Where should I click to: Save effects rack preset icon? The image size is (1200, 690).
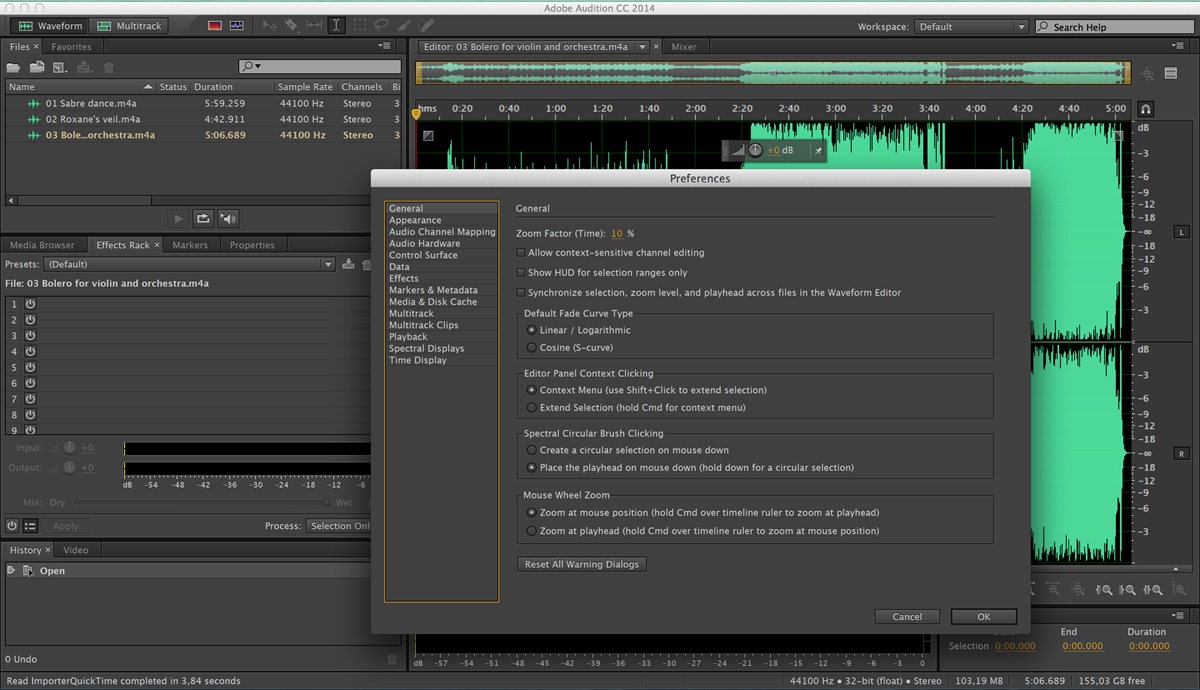pyautogui.click(x=348, y=264)
